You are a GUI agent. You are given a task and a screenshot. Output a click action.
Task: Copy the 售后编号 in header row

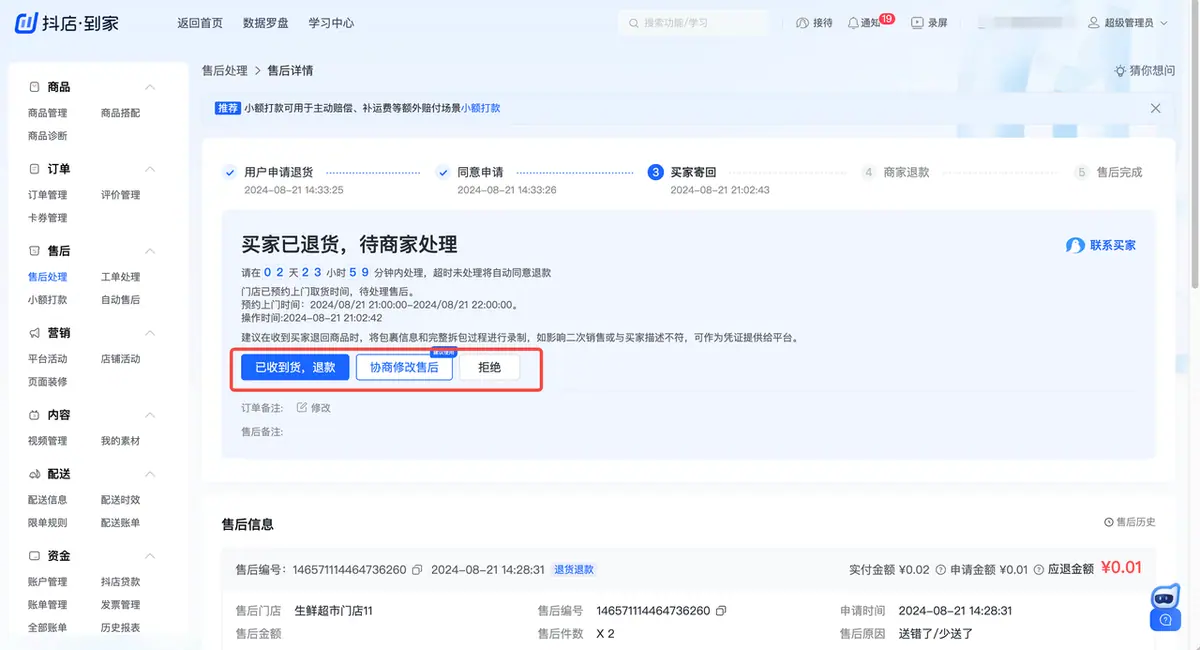[x=417, y=570]
